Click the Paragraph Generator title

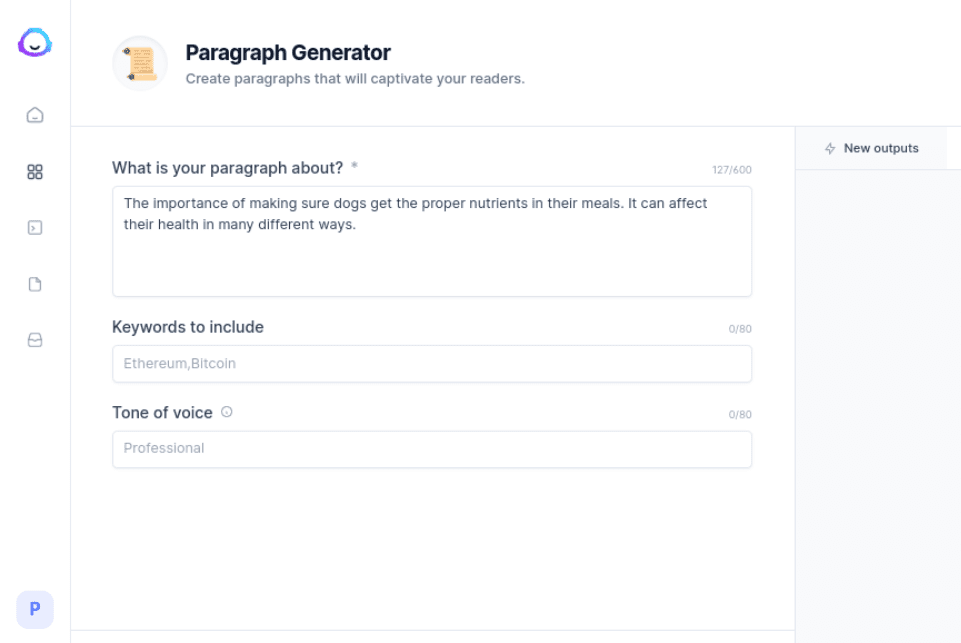(x=287, y=52)
